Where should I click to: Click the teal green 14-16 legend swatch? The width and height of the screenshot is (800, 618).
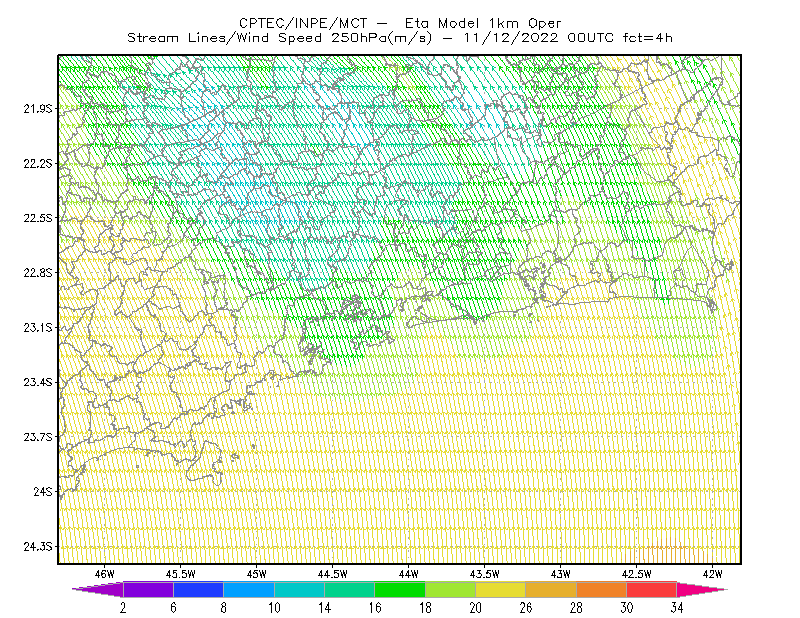click(349, 589)
